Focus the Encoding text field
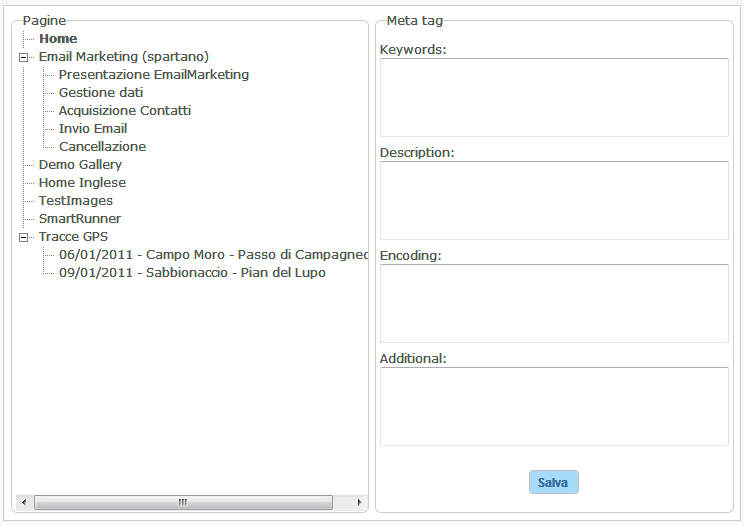 click(x=554, y=303)
